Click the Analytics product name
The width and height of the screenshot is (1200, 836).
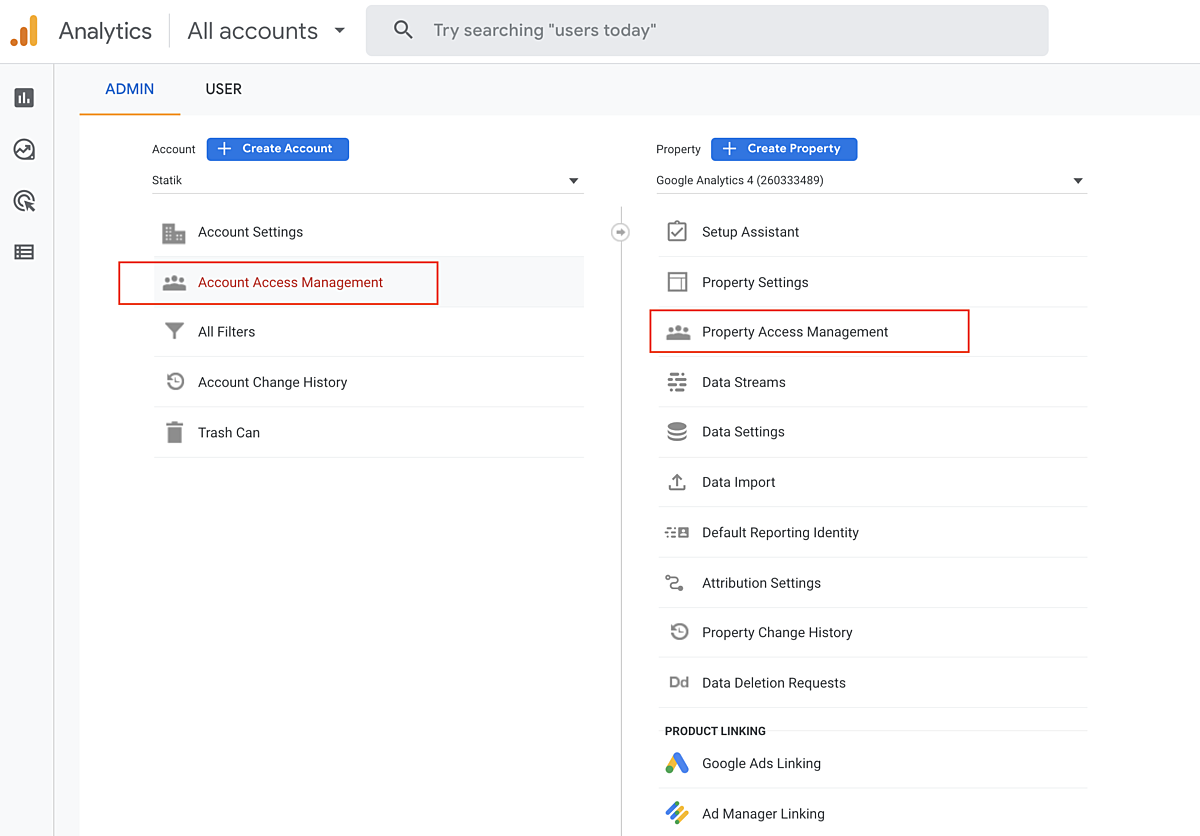(105, 31)
